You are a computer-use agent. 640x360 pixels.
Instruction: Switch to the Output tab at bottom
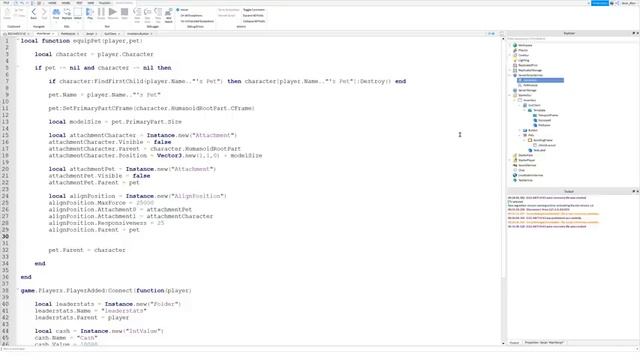[x=514, y=343]
